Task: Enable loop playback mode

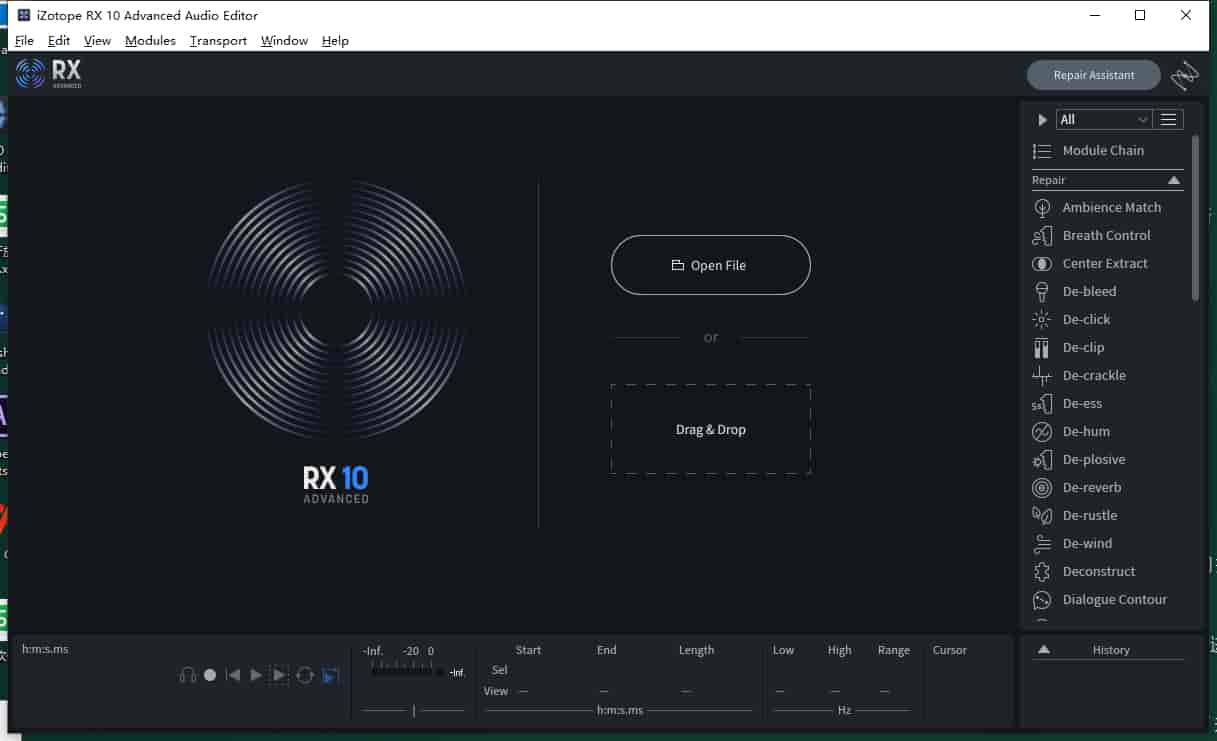Action: coord(305,674)
